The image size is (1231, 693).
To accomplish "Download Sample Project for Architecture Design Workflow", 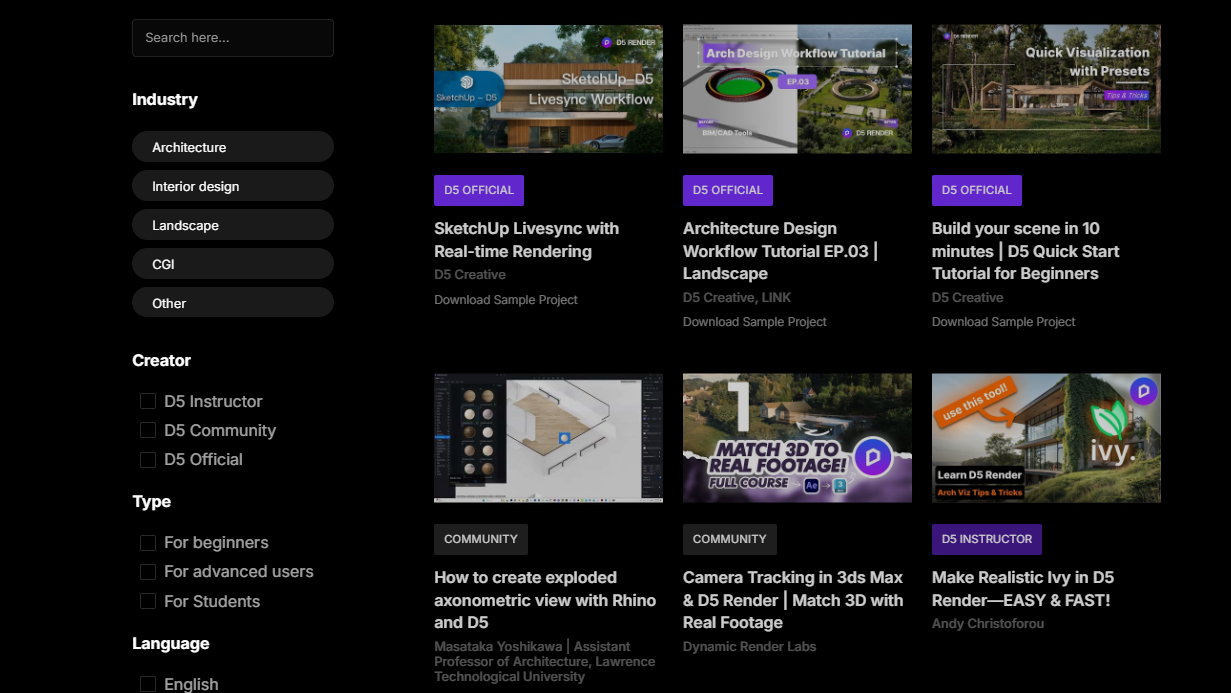I will pyautogui.click(x=755, y=322).
